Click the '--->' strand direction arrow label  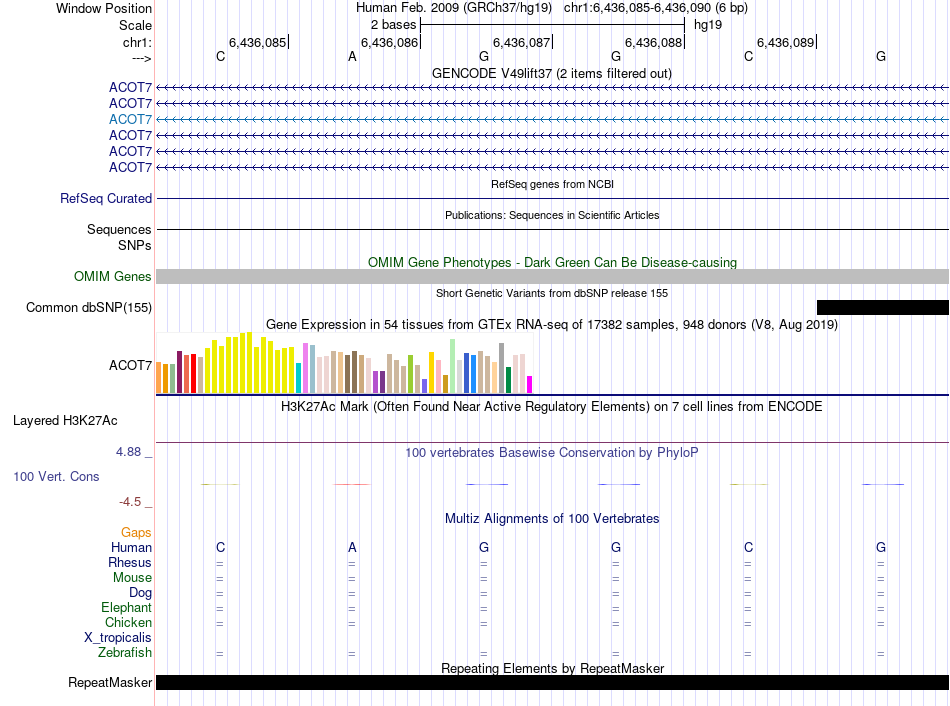(x=141, y=58)
